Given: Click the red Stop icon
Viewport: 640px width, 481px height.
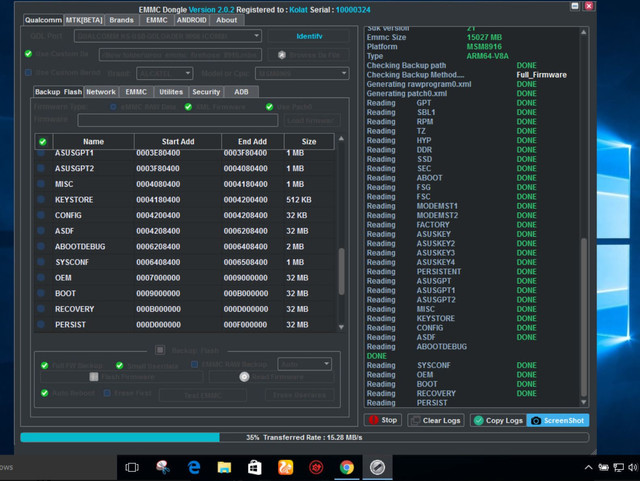Looking at the screenshot, I should pyautogui.click(x=373, y=420).
